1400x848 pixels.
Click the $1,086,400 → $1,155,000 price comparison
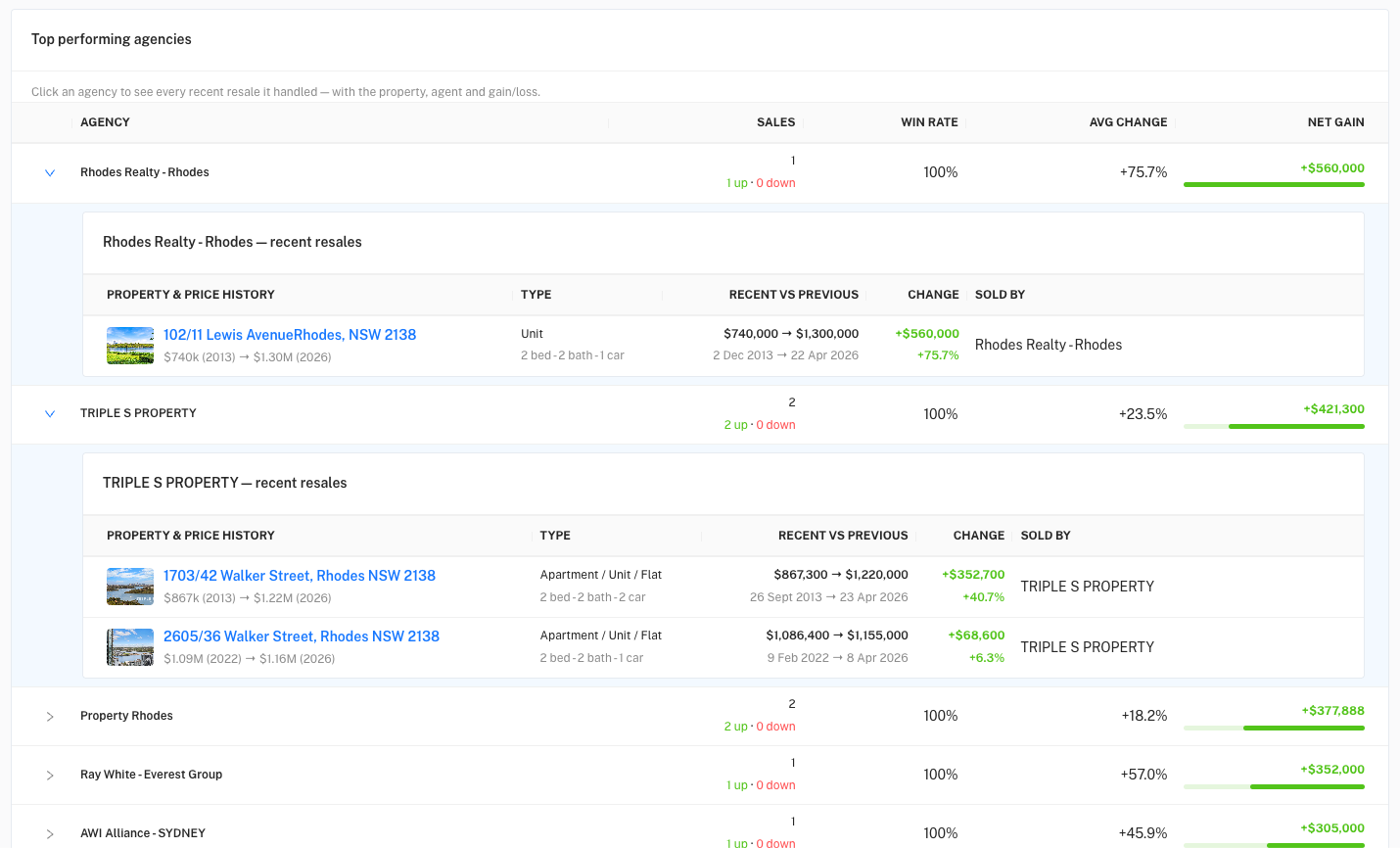coord(837,636)
